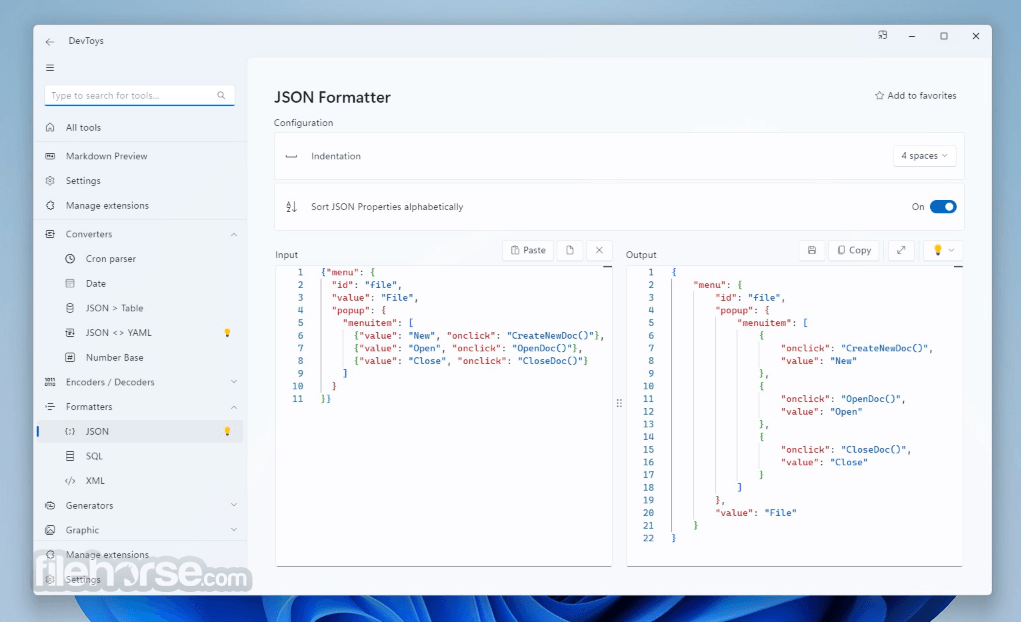Click the Graphic group icon

point(50,530)
